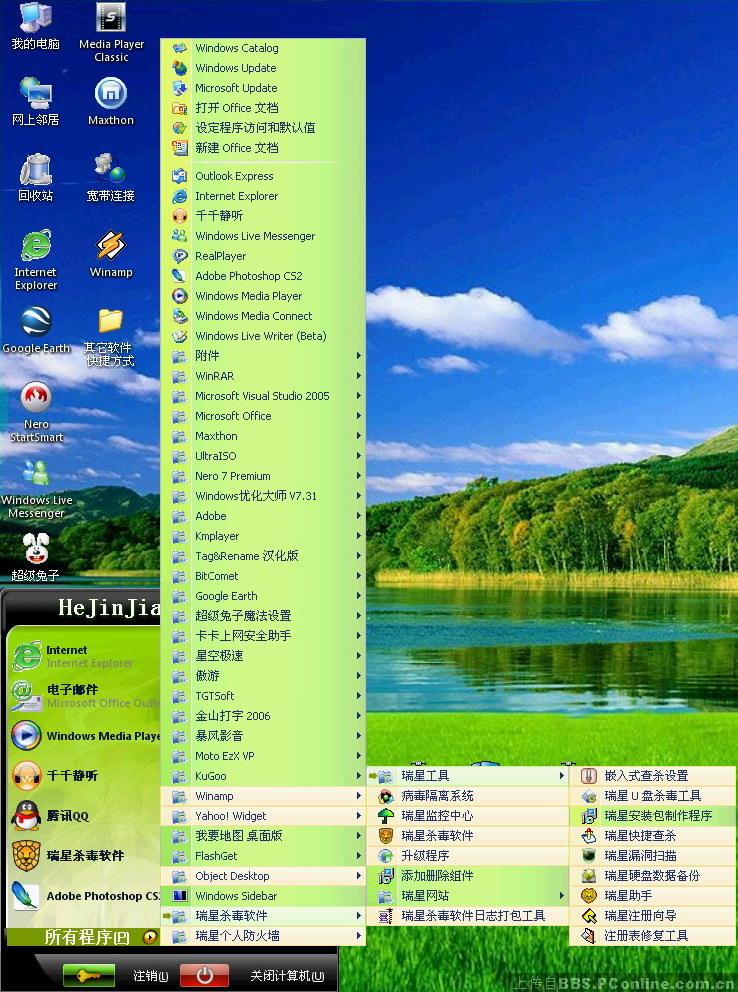The height and width of the screenshot is (992, 738).
Task: Launch 瑞星漏洞扫描 tool
Action: coord(652,856)
